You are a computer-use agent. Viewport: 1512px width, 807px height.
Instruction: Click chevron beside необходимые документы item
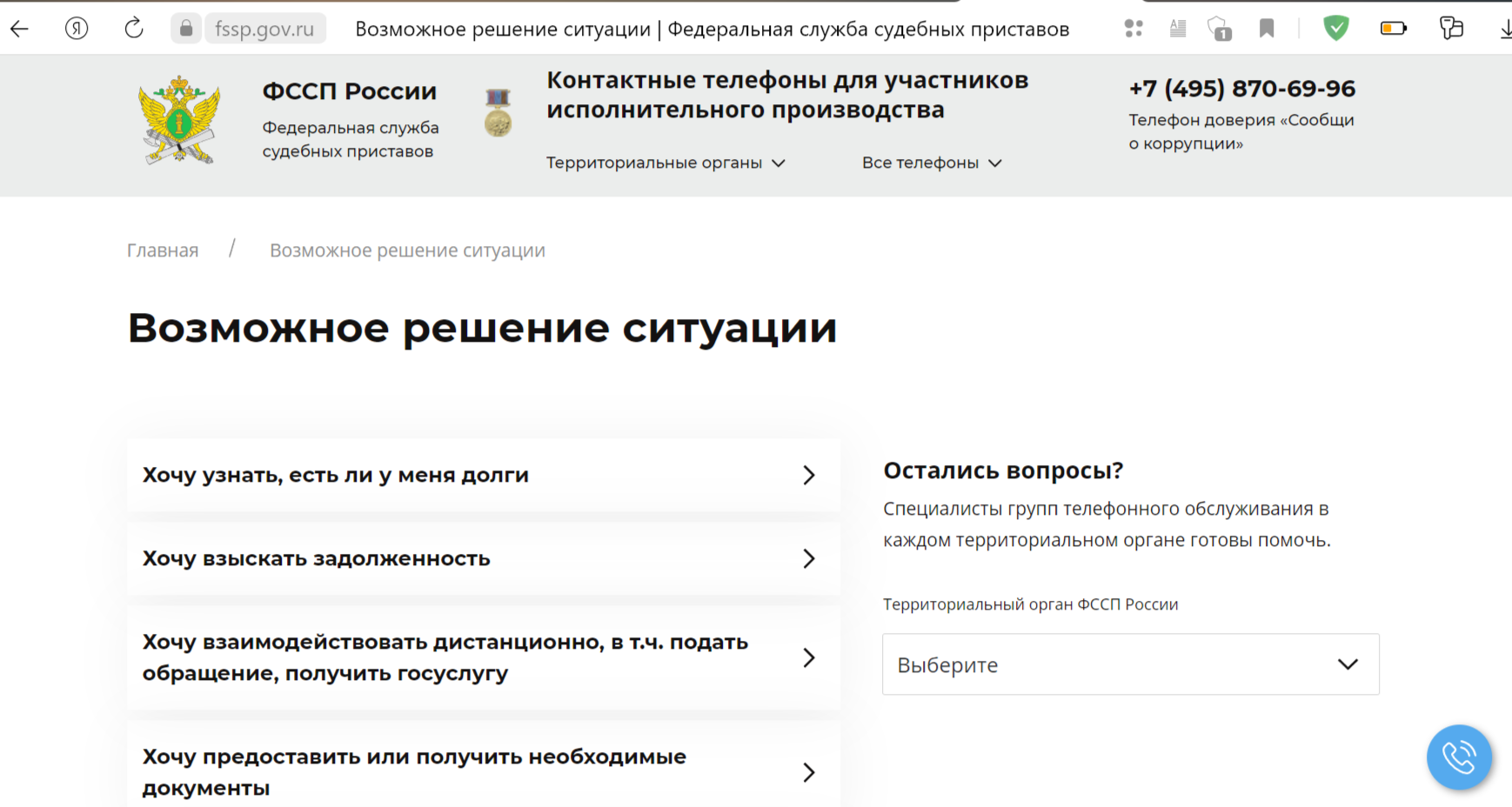(809, 772)
